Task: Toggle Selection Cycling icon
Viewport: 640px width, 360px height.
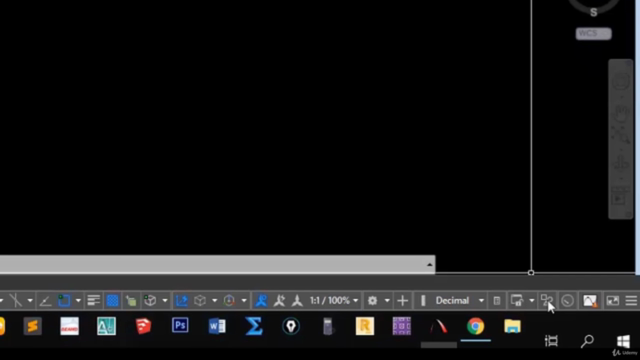Action: pos(131,301)
